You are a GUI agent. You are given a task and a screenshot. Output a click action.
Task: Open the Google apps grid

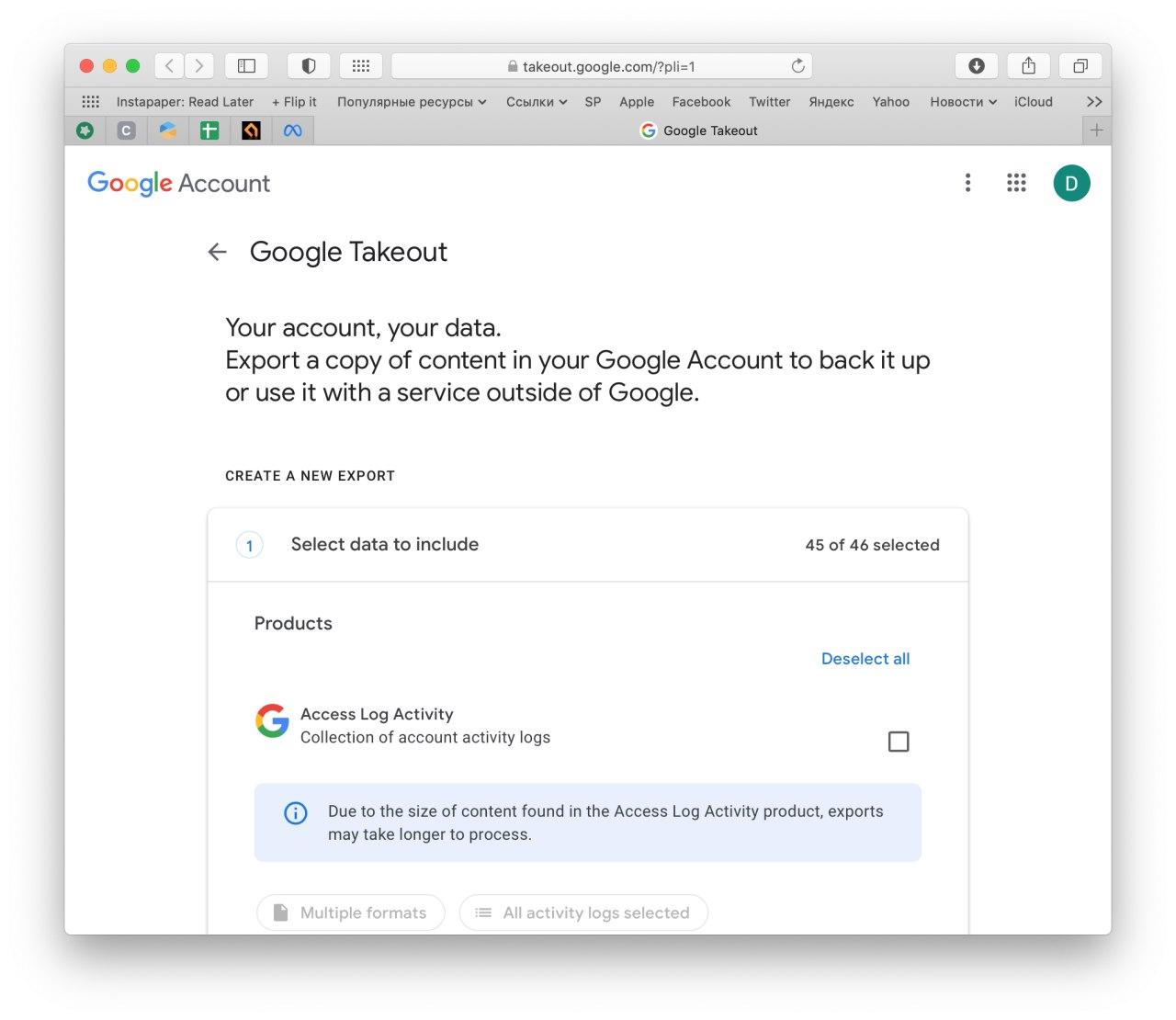click(1016, 183)
